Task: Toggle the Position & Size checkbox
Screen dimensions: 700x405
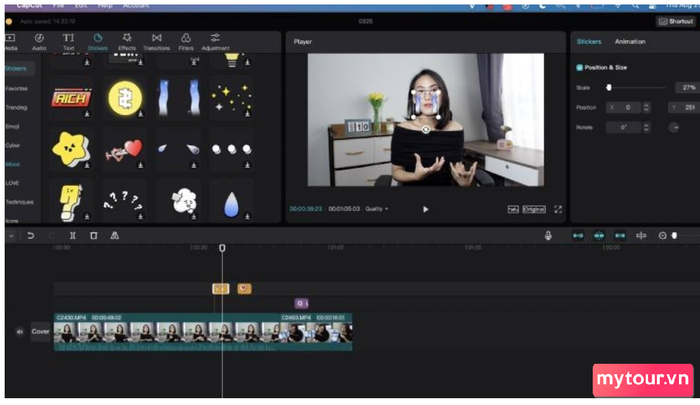Action: click(579, 67)
